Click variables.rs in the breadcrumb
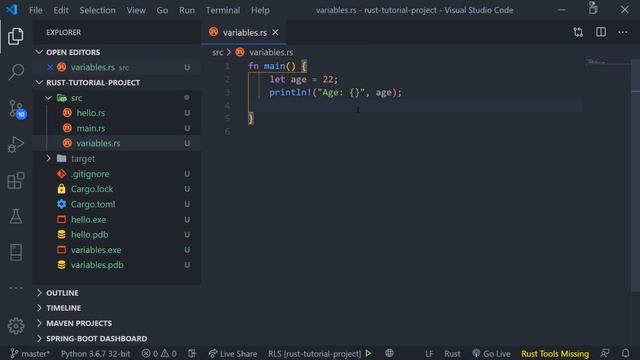 pyautogui.click(x=271, y=52)
